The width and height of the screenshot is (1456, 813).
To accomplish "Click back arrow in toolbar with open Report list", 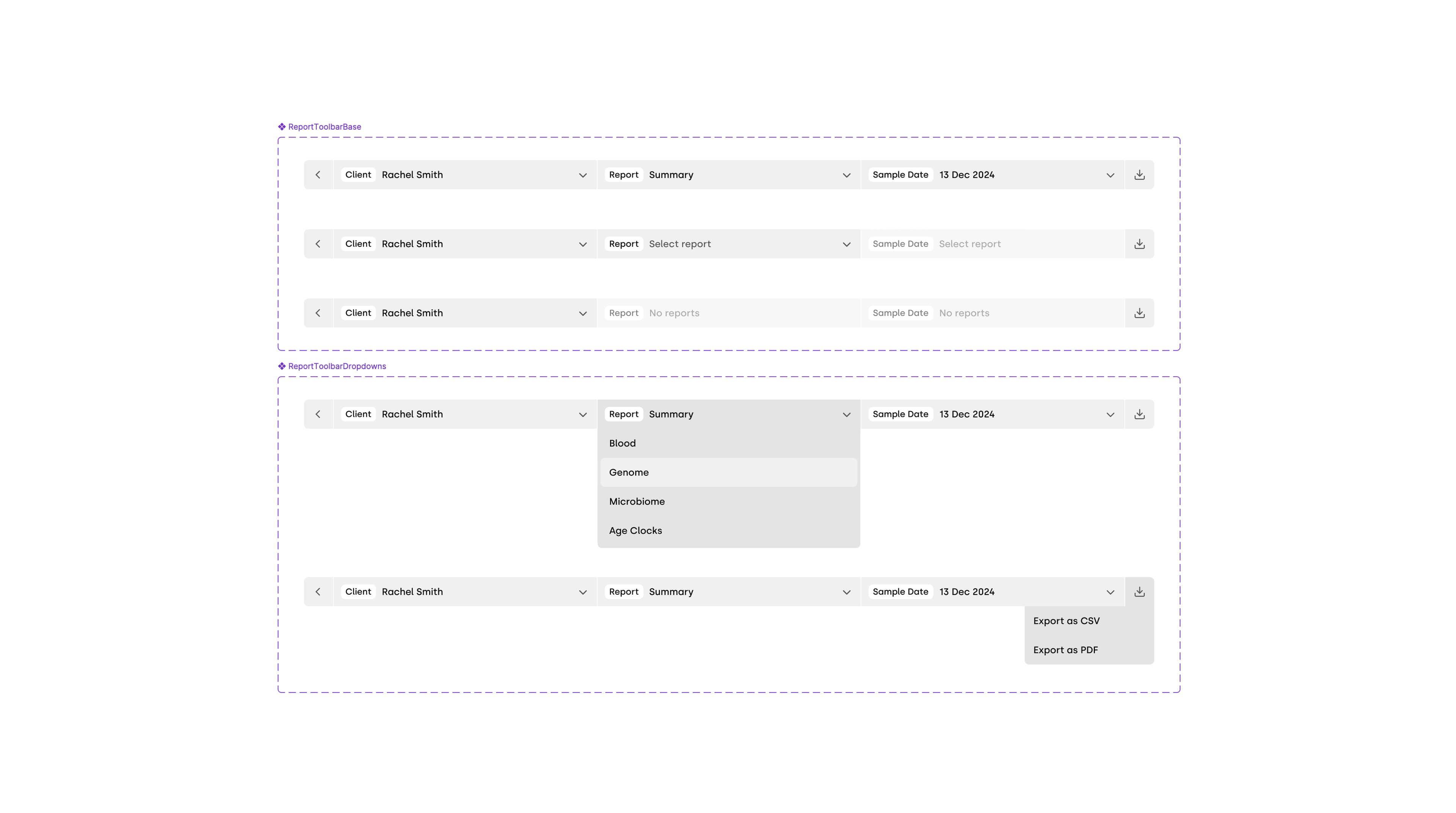I will (318, 414).
